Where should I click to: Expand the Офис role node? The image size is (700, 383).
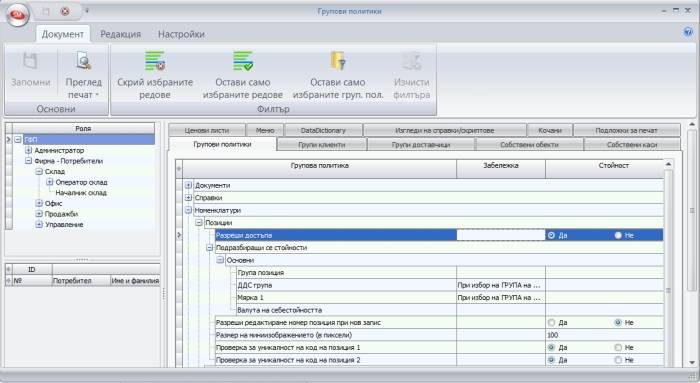(39, 203)
